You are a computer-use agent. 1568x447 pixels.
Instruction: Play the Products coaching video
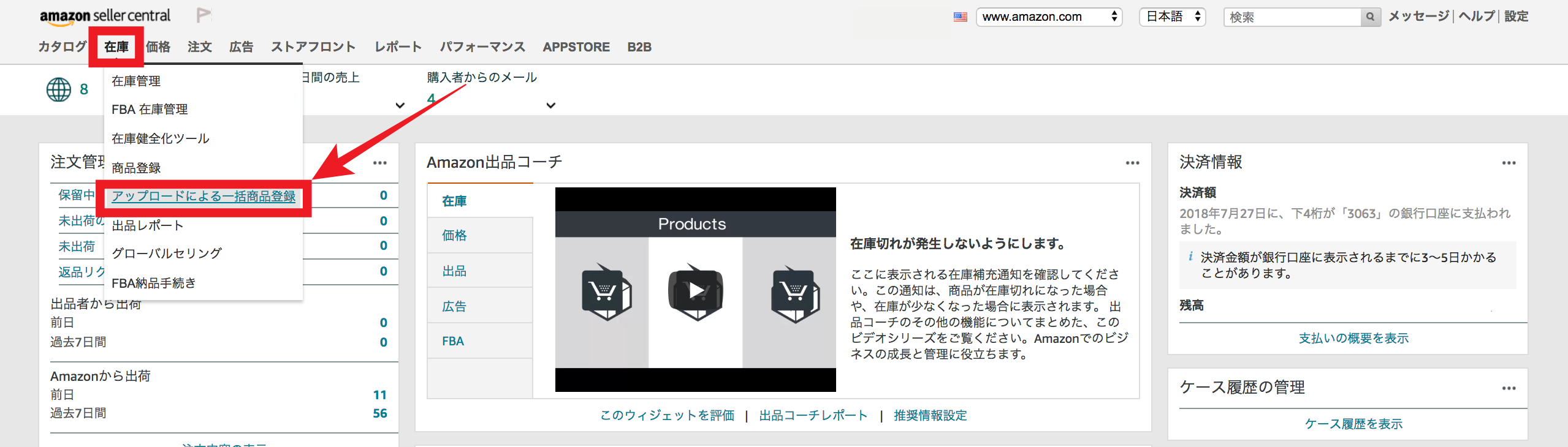point(696,290)
